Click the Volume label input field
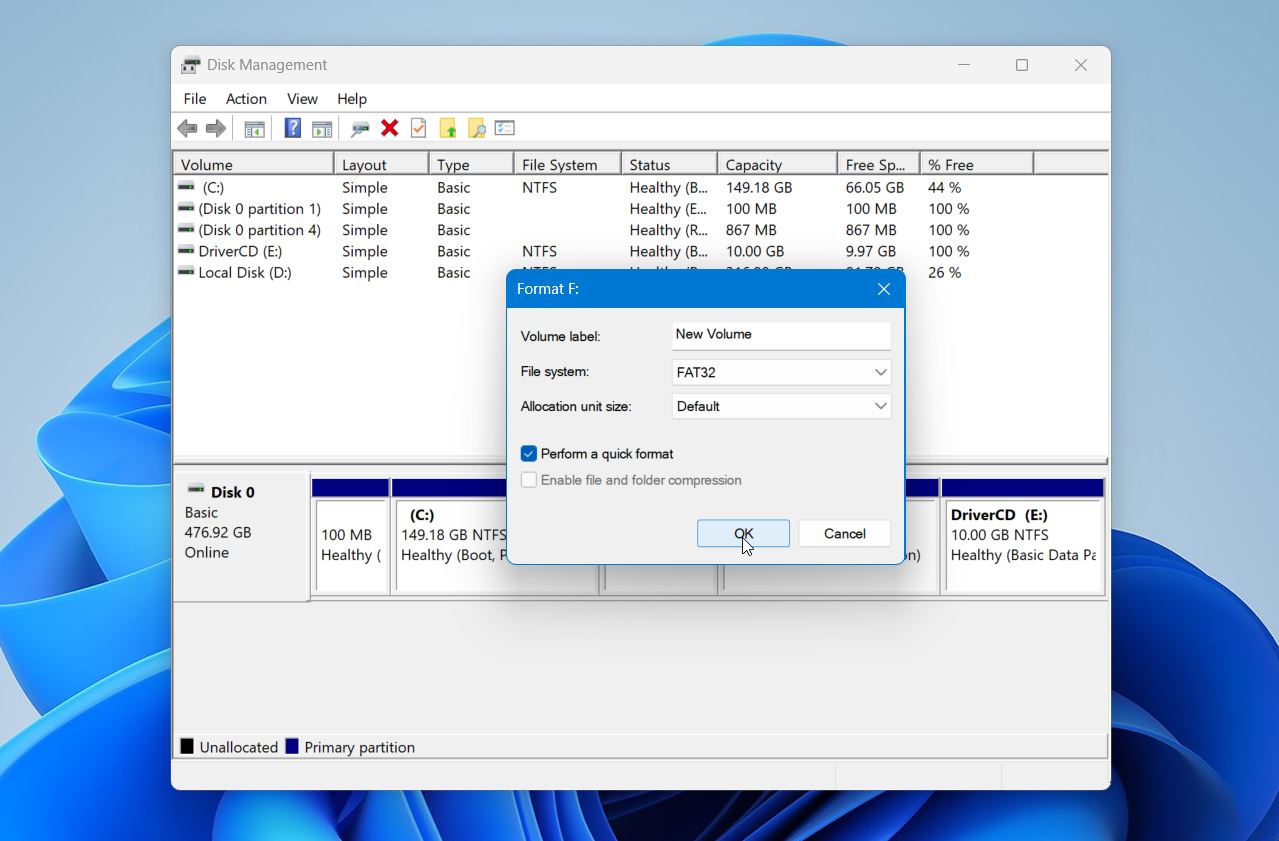The image size is (1279, 841). coord(781,335)
